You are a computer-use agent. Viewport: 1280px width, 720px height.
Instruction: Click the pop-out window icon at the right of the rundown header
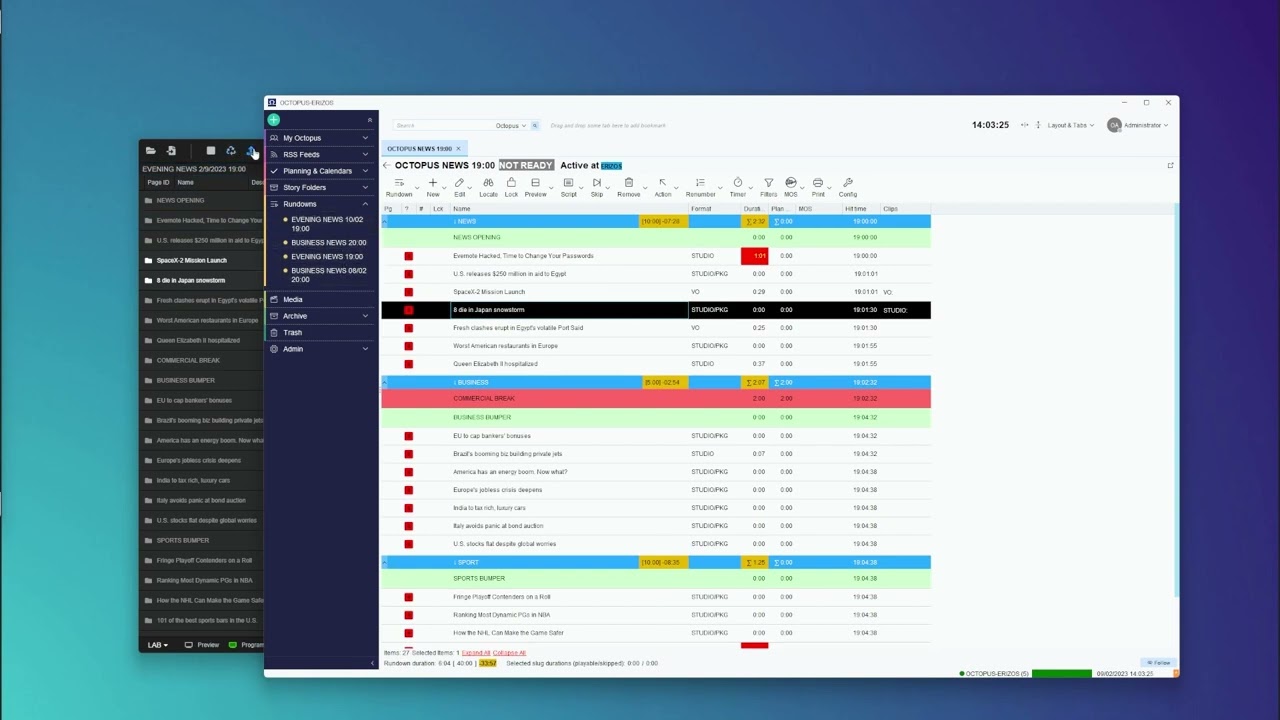pos(1170,166)
